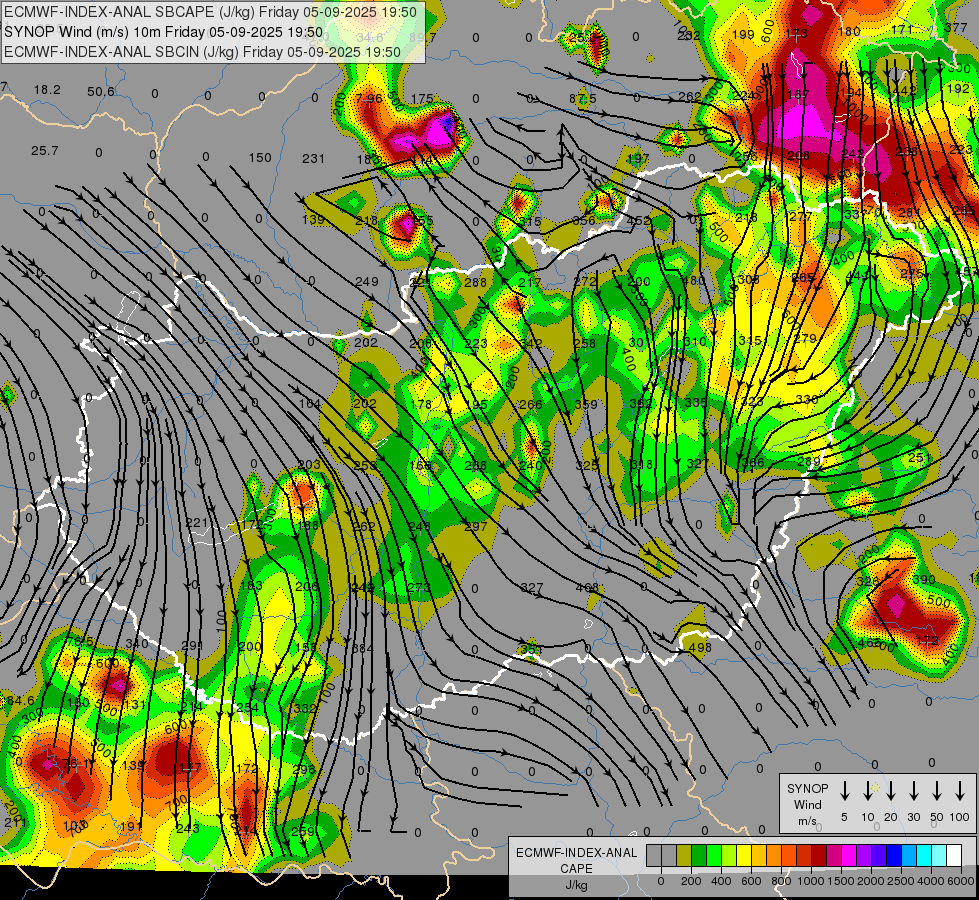Screen dimensions: 979x900
Task: Click the 'SYNOP Wind m/s' legend label
Action: click(x=807, y=804)
